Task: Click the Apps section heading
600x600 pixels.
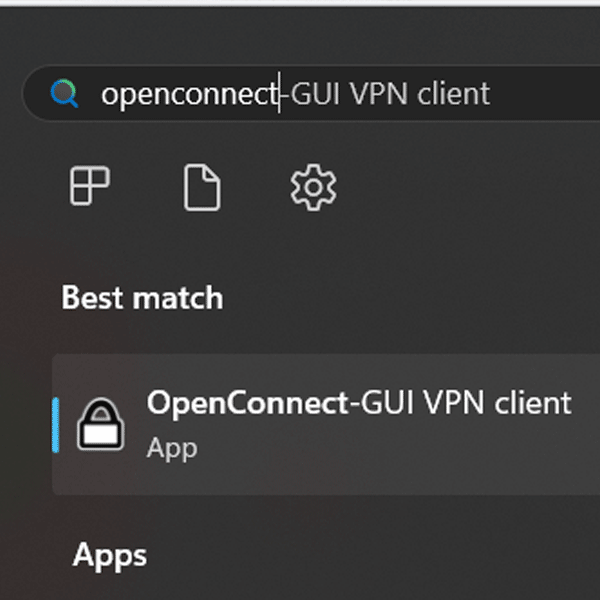Action: tap(110, 555)
